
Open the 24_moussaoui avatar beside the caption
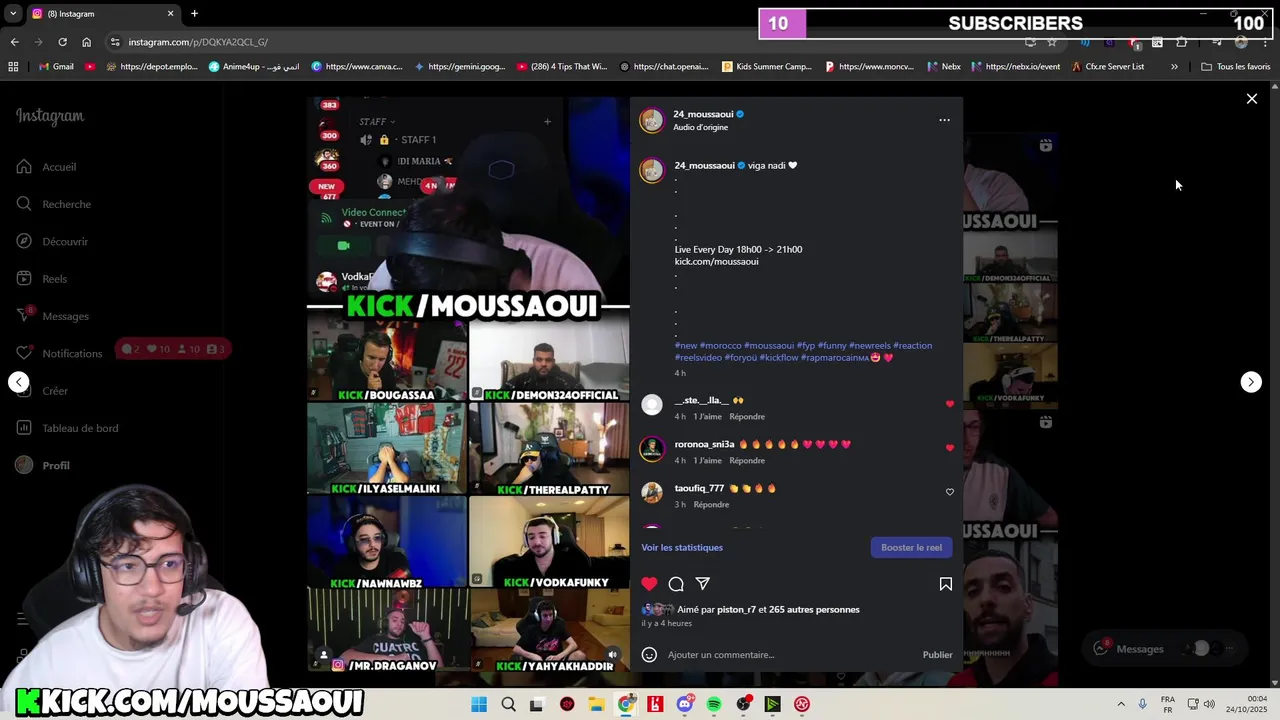(x=652, y=171)
